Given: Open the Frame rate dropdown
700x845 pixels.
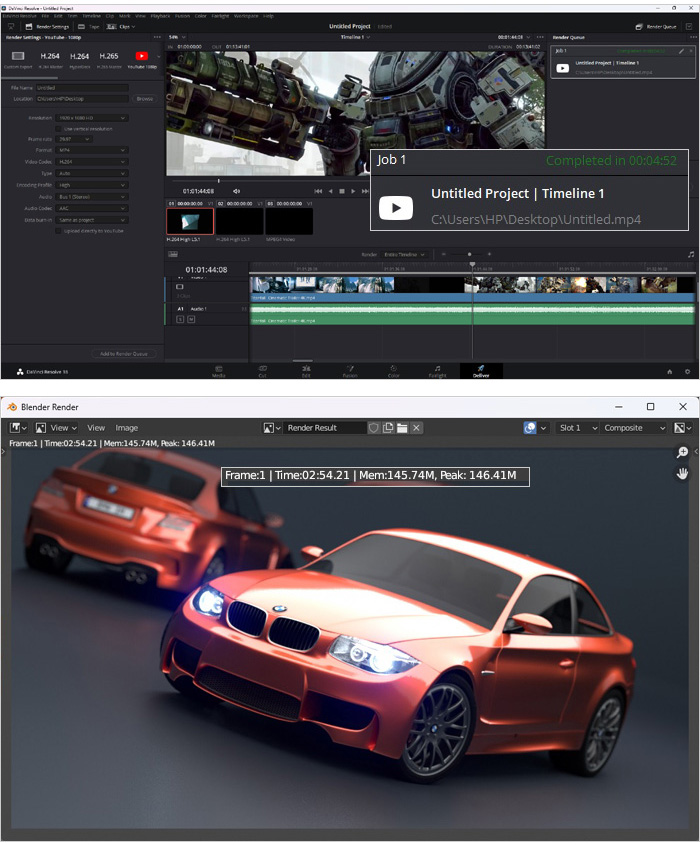Looking at the screenshot, I should point(74,139).
